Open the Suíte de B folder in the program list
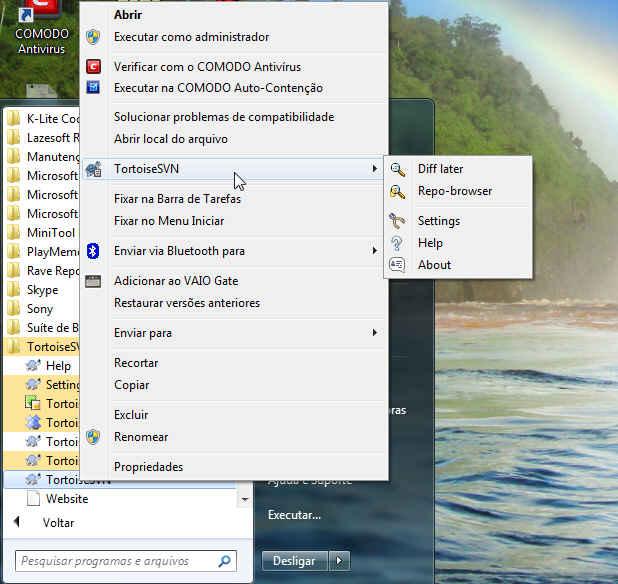This screenshot has height=584, width=618. (43, 327)
